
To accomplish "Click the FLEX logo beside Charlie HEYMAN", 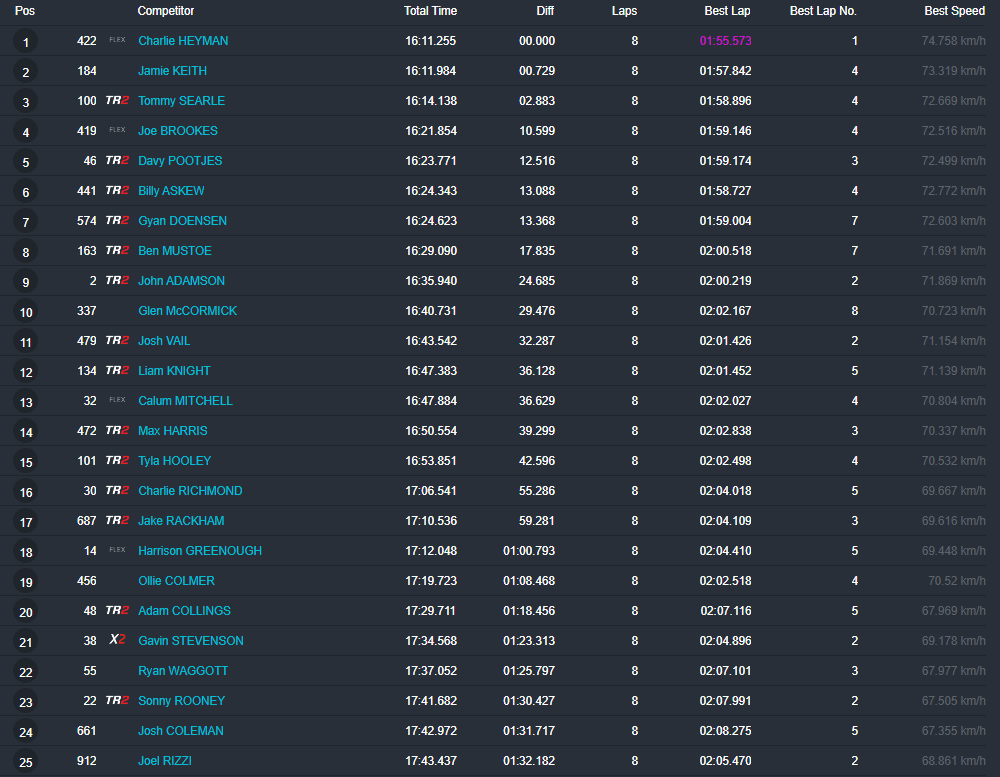I will (117, 41).
